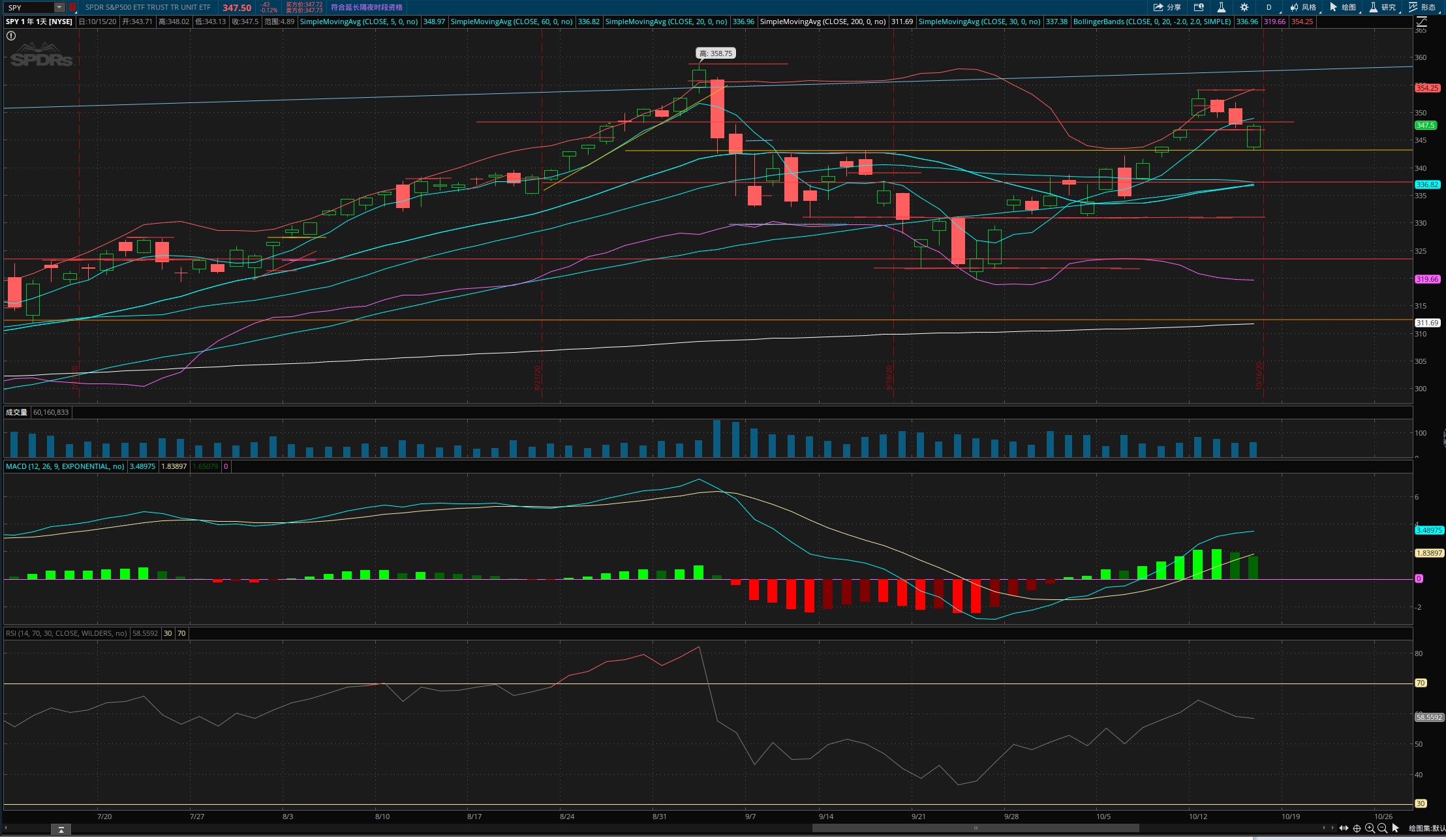The width and height of the screenshot is (1446, 840).
Task: Click the RSI 70 overbought level tag
Action: click(1421, 683)
